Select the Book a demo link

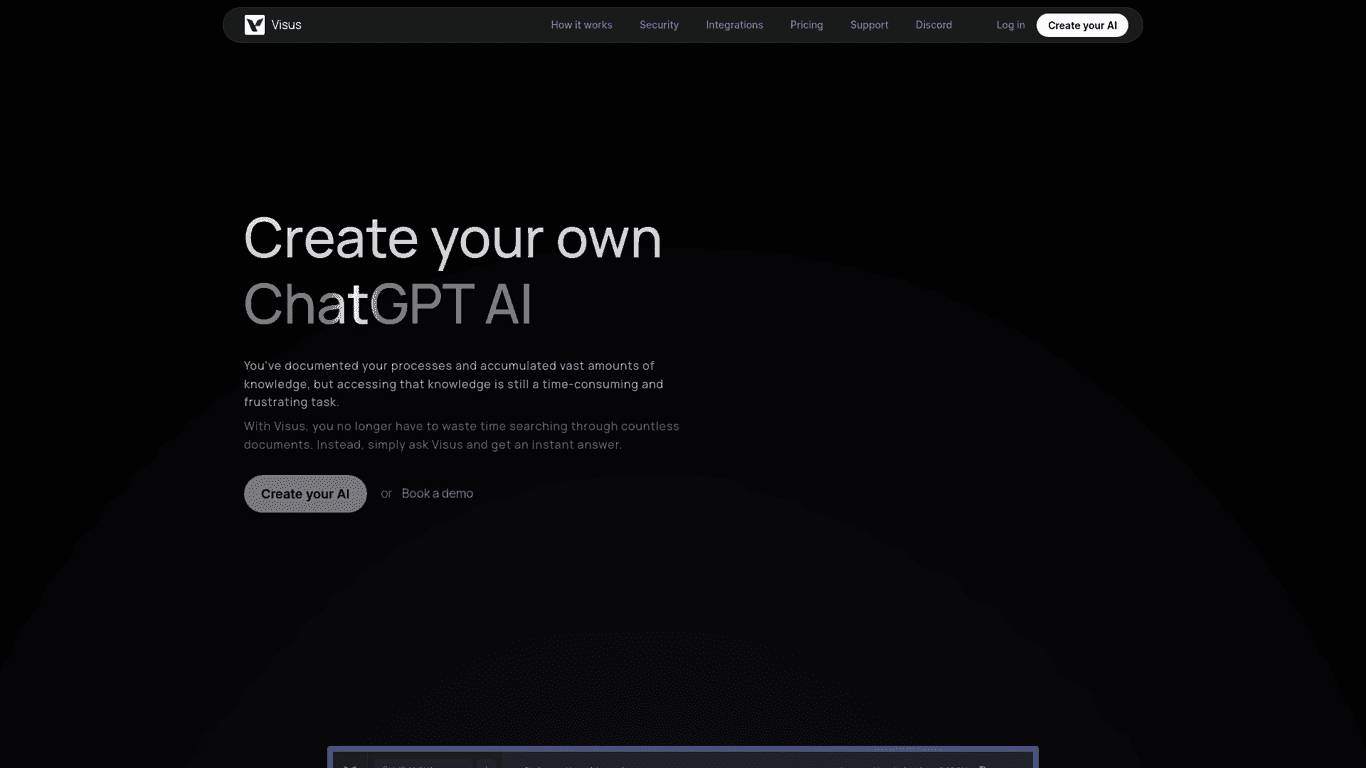click(x=437, y=494)
